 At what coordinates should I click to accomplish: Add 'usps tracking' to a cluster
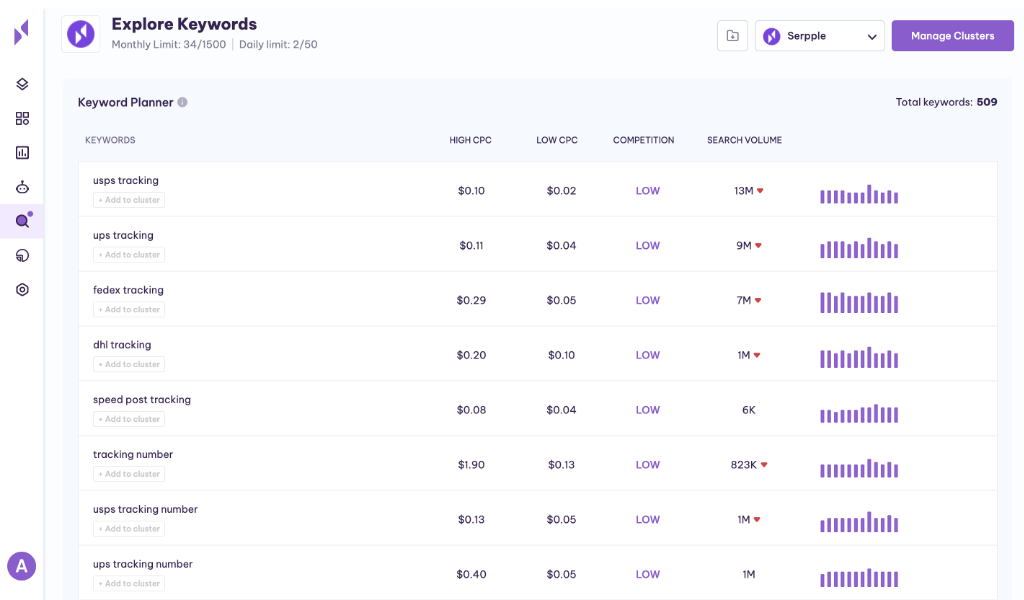pyautogui.click(x=129, y=200)
